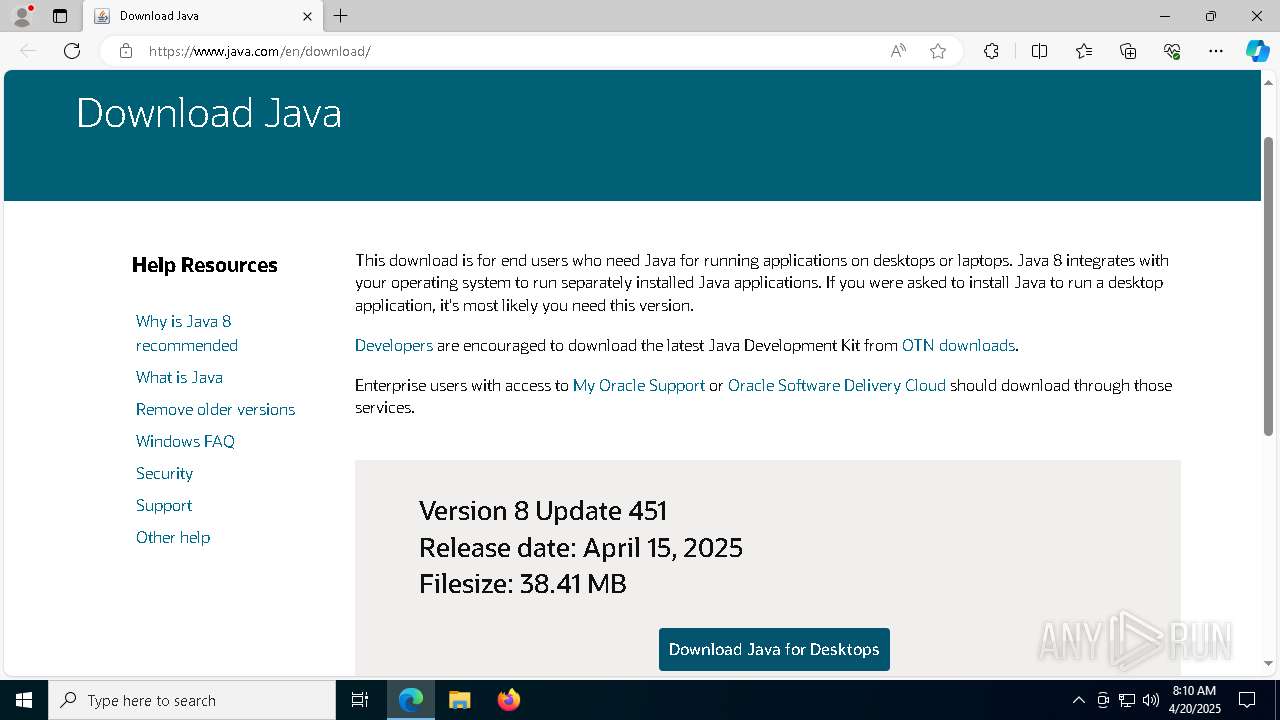This screenshot has width=1280, height=720.
Task: Click Download Java for Desktops button
Action: (x=774, y=649)
